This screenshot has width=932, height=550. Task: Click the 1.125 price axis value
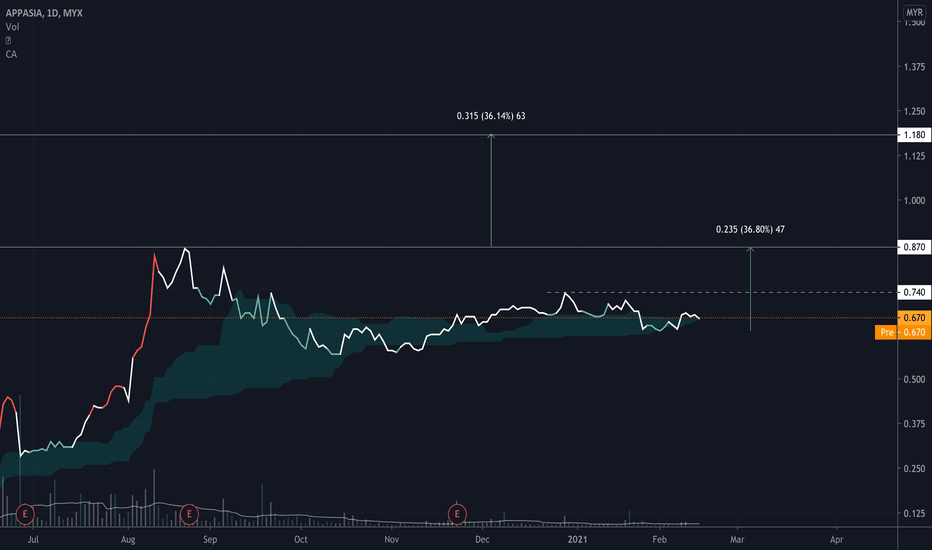914,156
